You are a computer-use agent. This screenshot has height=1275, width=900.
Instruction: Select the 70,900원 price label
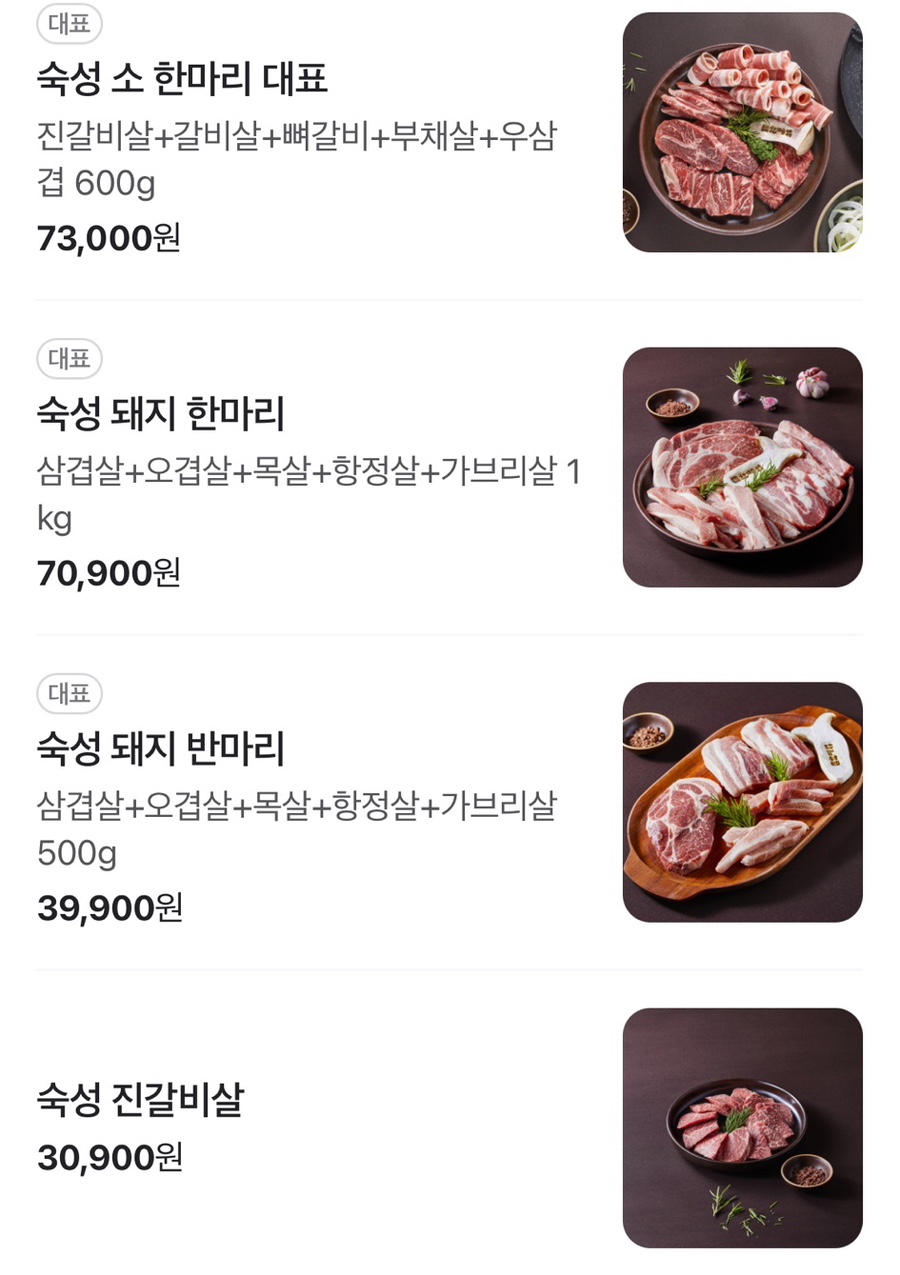pos(109,573)
